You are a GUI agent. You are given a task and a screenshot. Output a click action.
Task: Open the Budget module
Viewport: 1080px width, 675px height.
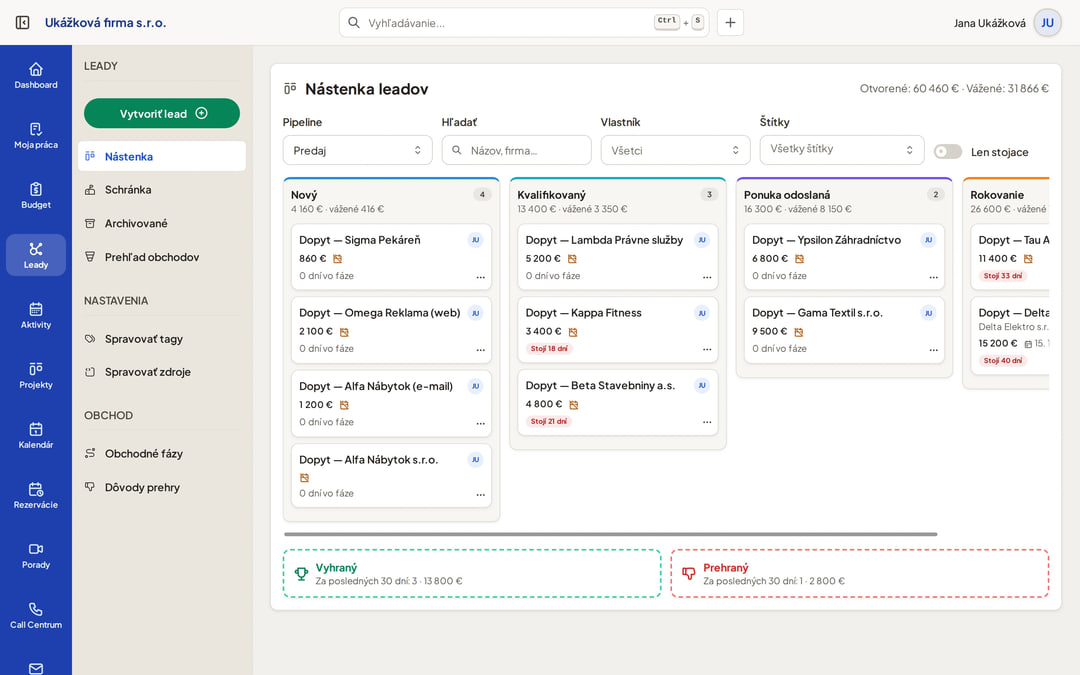point(36,196)
